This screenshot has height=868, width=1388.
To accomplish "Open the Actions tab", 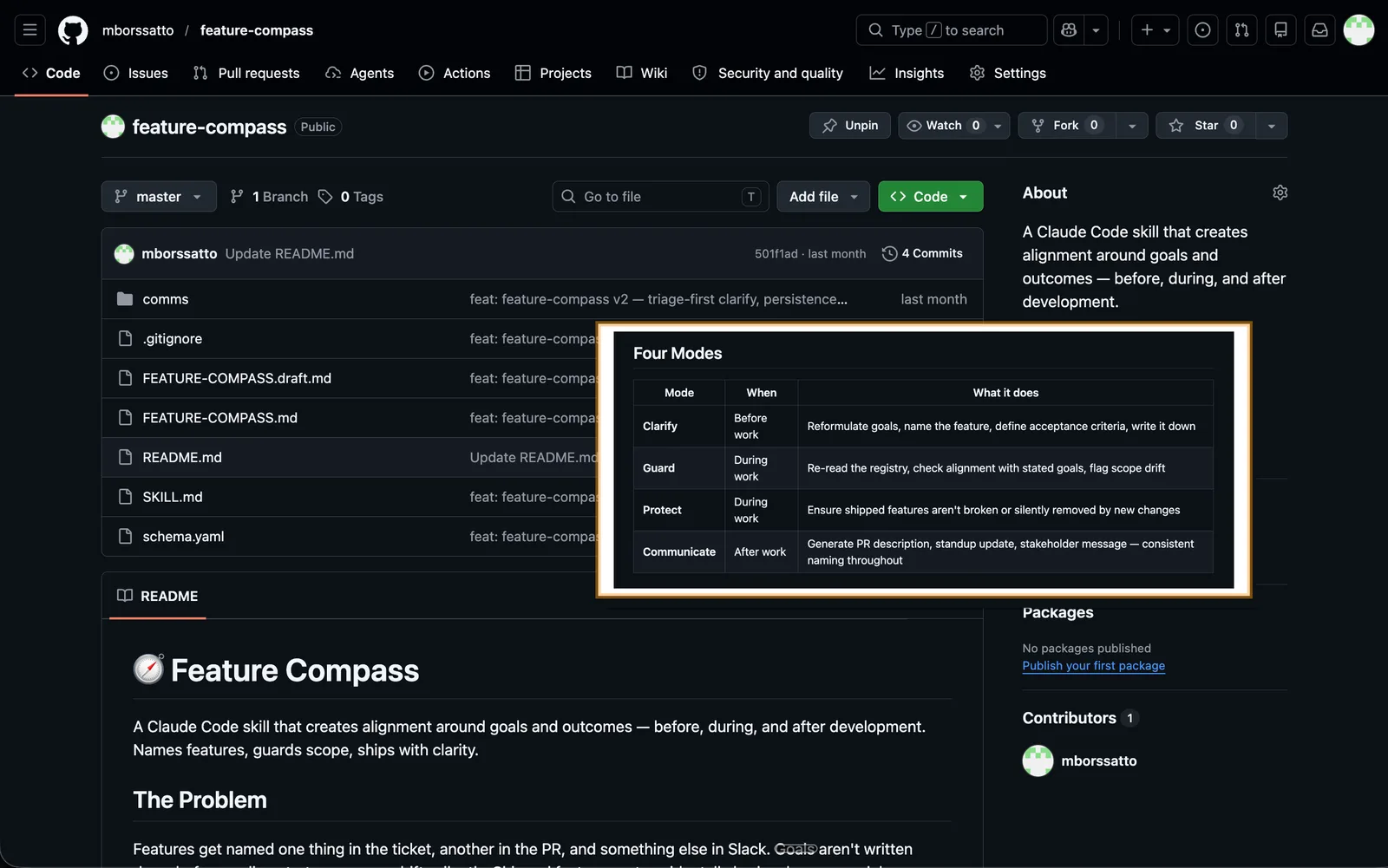I will 455,74.
